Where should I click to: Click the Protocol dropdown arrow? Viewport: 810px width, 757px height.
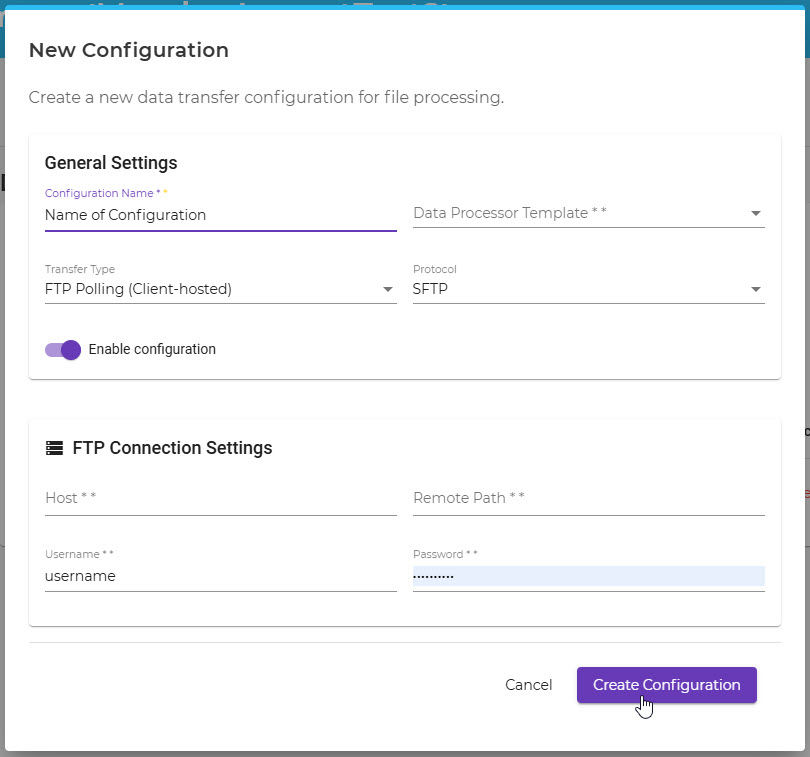[x=756, y=290]
